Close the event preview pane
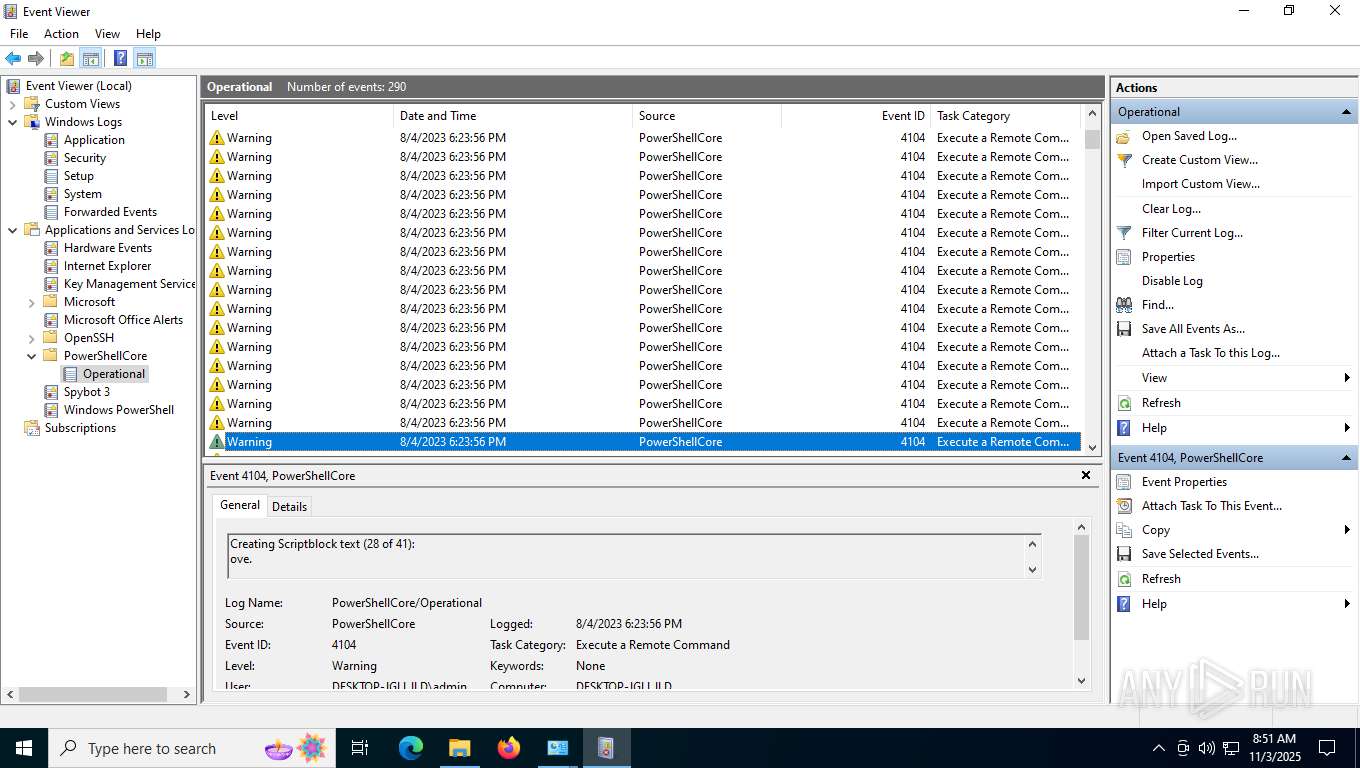The width and height of the screenshot is (1360, 768). (1086, 476)
